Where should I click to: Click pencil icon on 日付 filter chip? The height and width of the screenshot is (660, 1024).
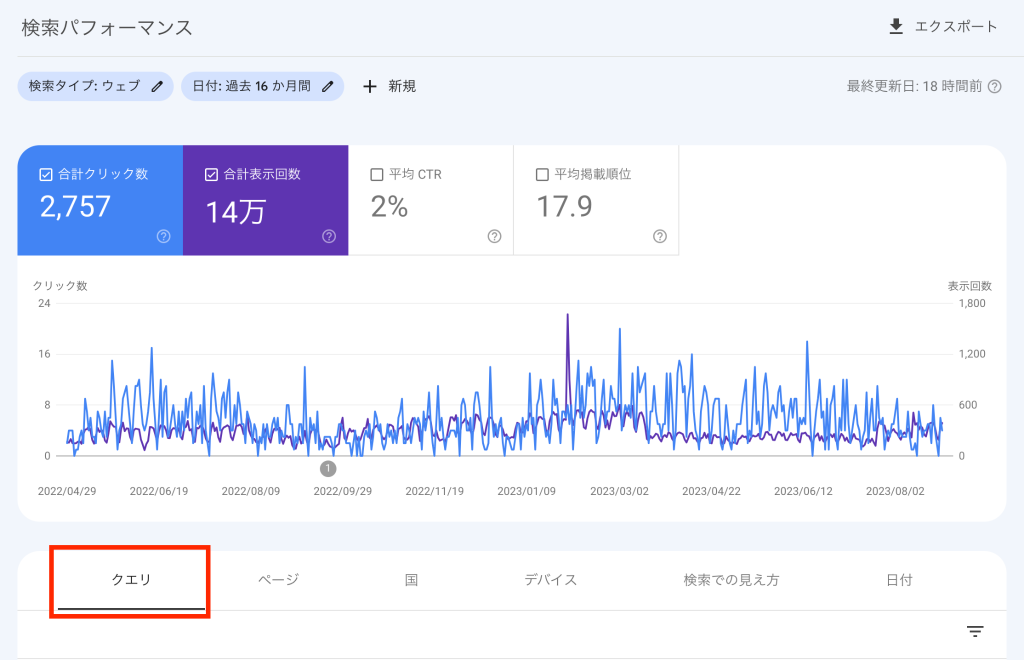point(328,87)
